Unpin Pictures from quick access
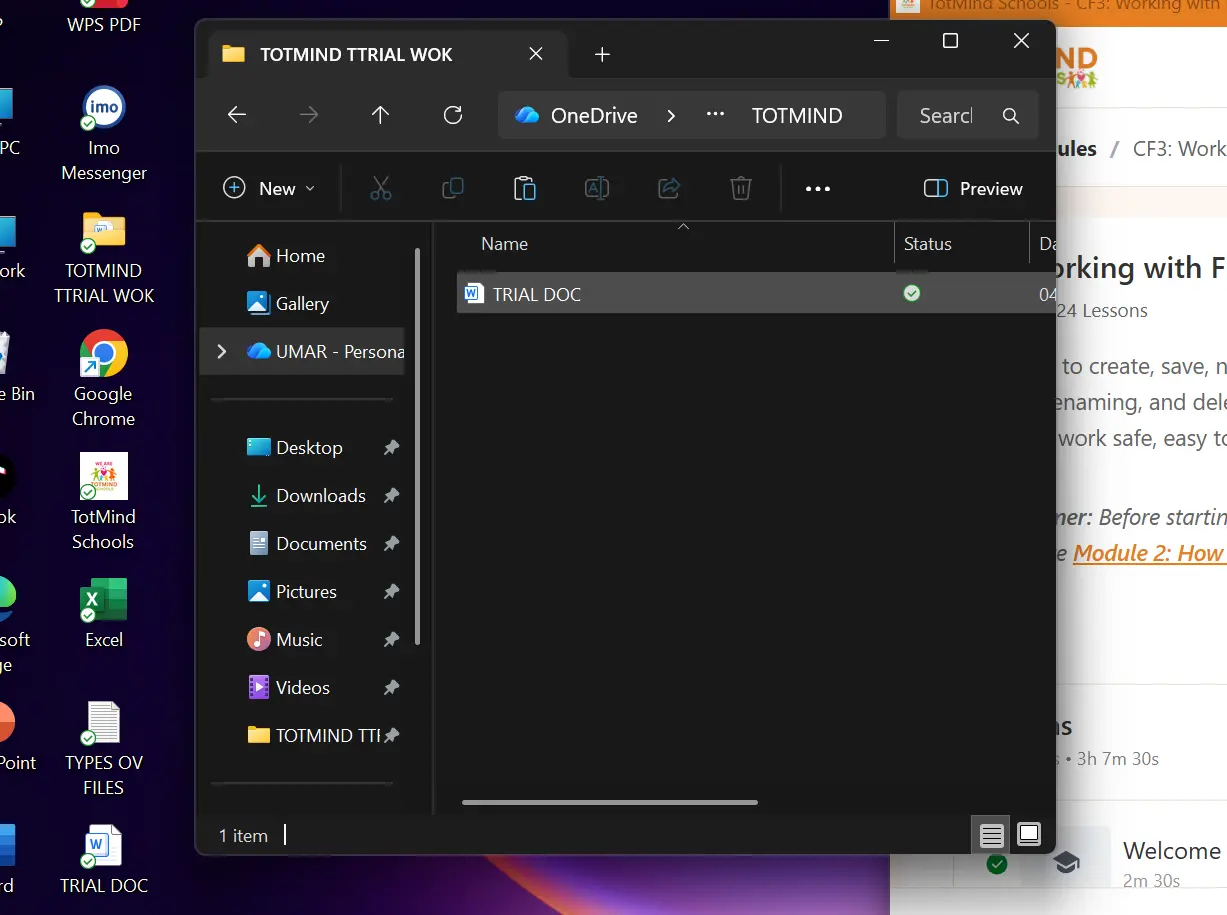Screen dimensions: 1227x915 [391, 592]
